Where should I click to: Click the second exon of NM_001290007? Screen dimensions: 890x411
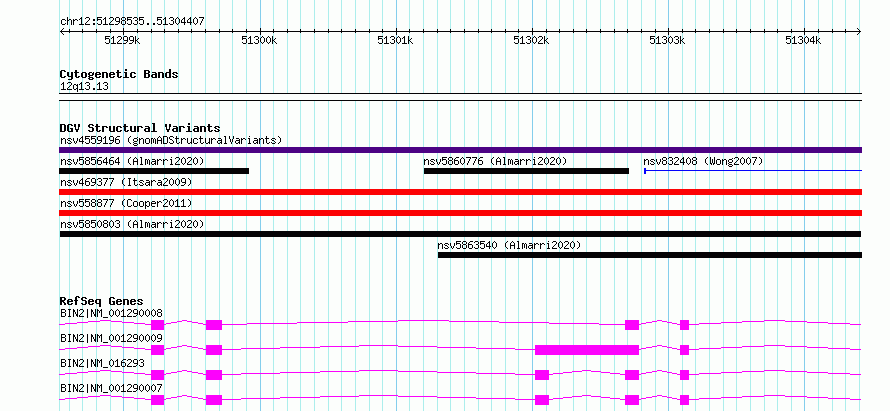214,400
